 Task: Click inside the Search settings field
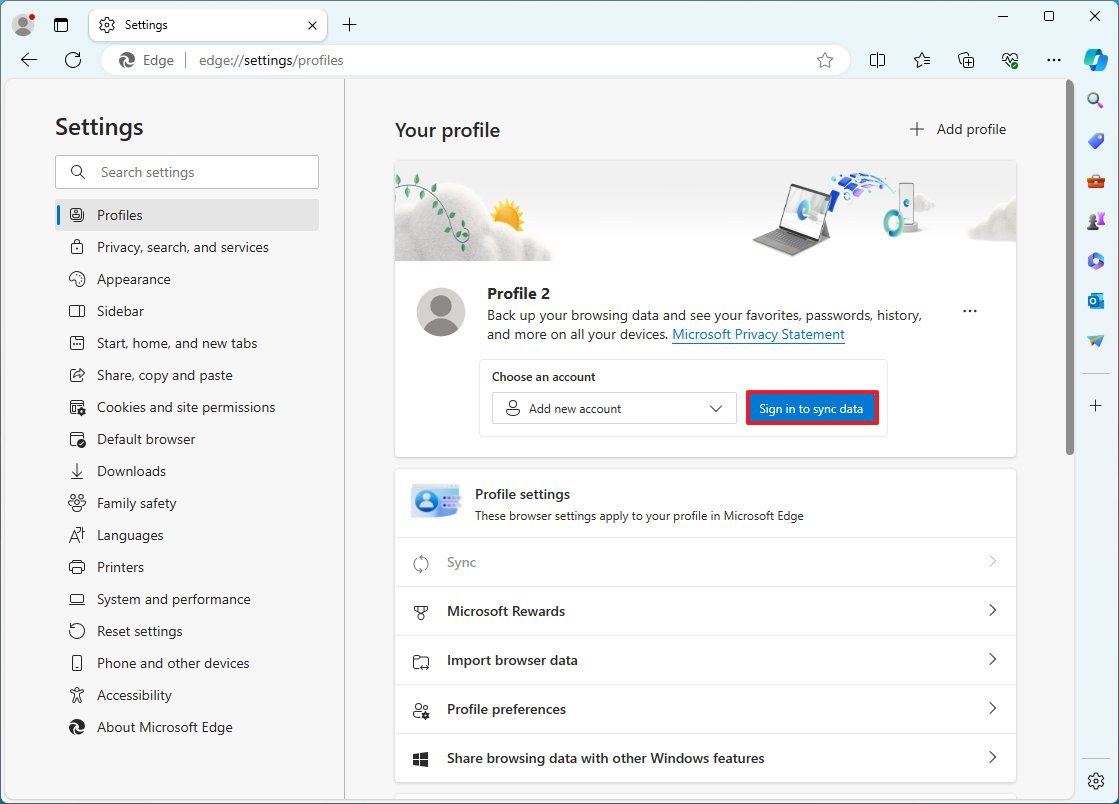click(186, 172)
